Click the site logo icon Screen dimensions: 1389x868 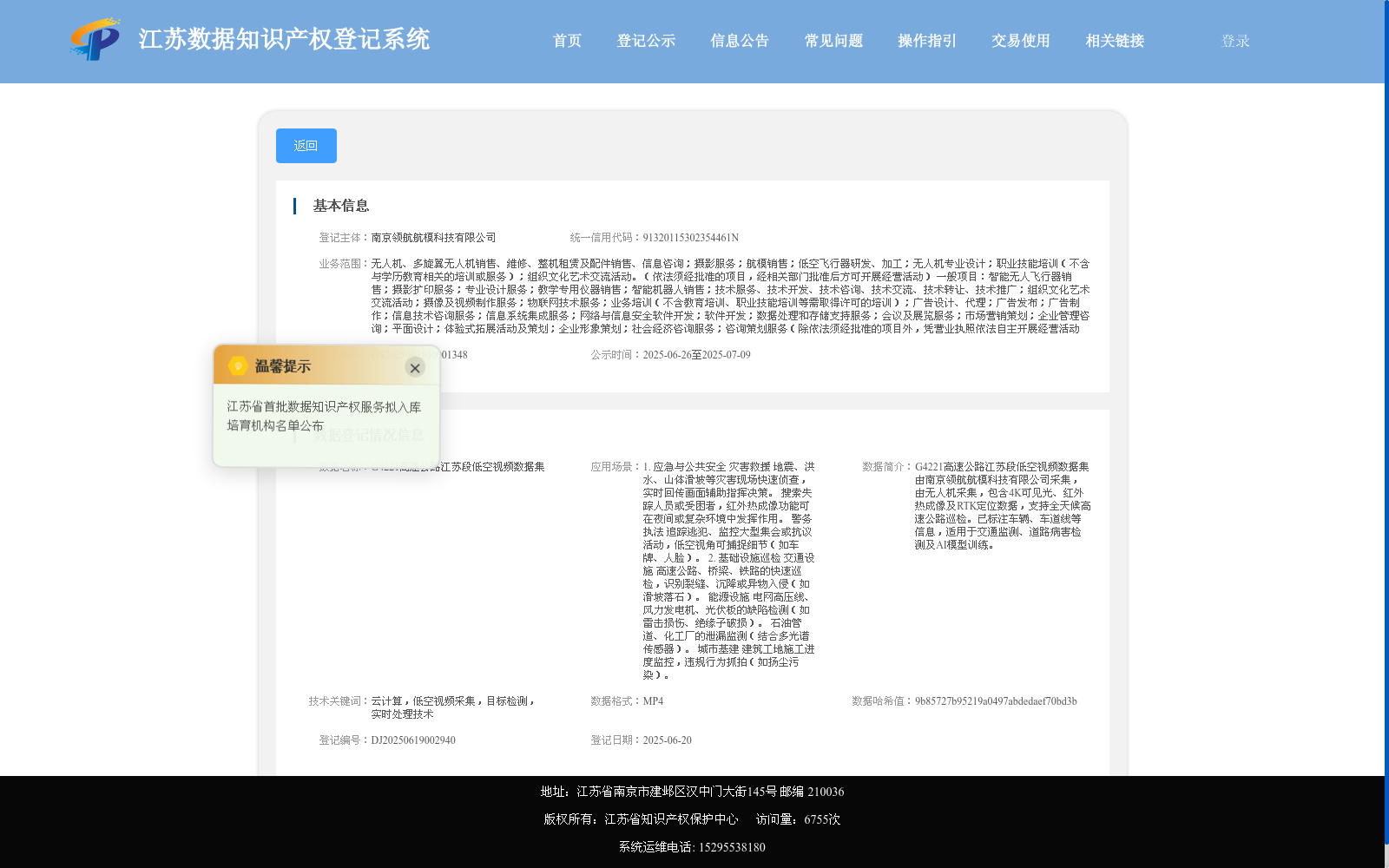point(95,39)
